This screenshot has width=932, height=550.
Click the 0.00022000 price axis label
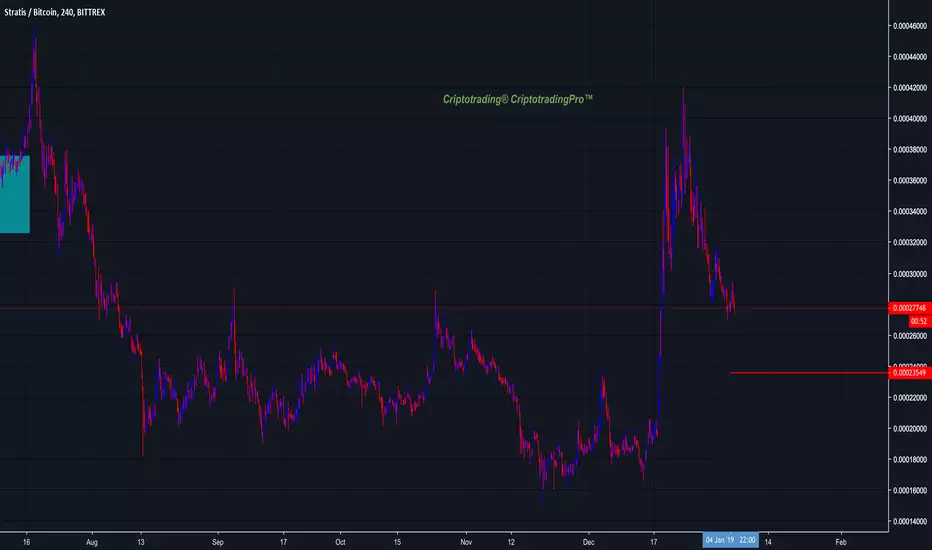tap(910, 398)
